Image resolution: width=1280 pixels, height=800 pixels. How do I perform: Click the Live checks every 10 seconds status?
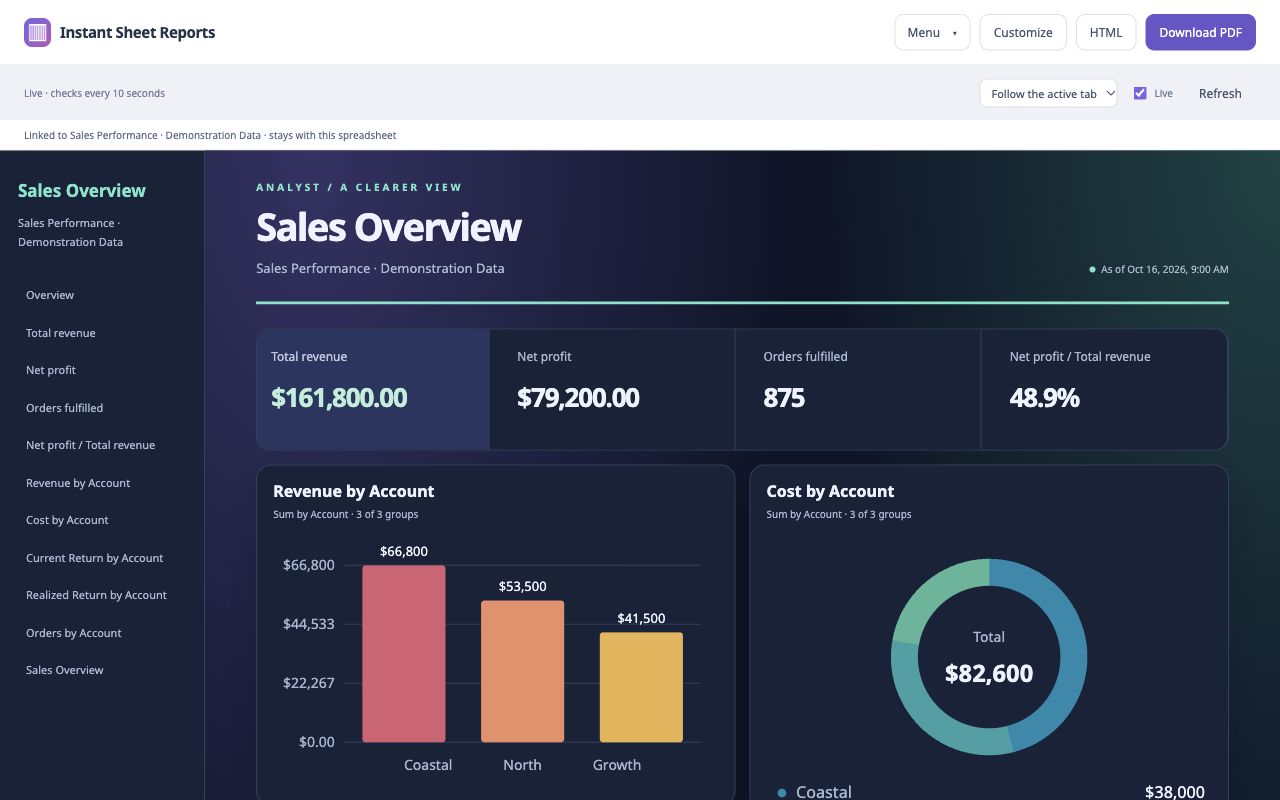[94, 93]
